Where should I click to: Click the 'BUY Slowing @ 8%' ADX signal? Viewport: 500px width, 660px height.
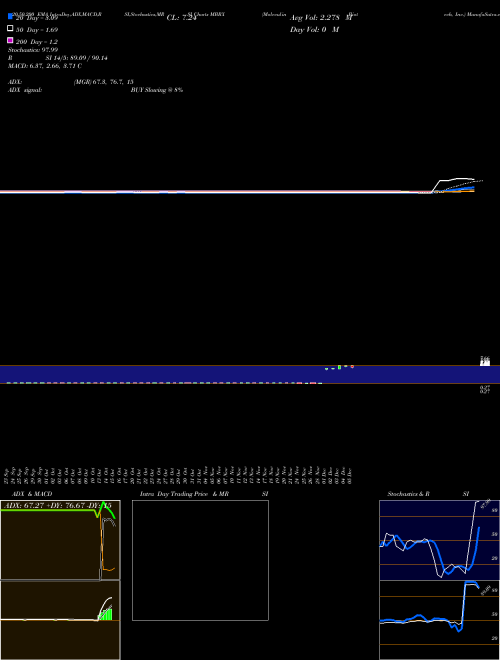click(157, 90)
